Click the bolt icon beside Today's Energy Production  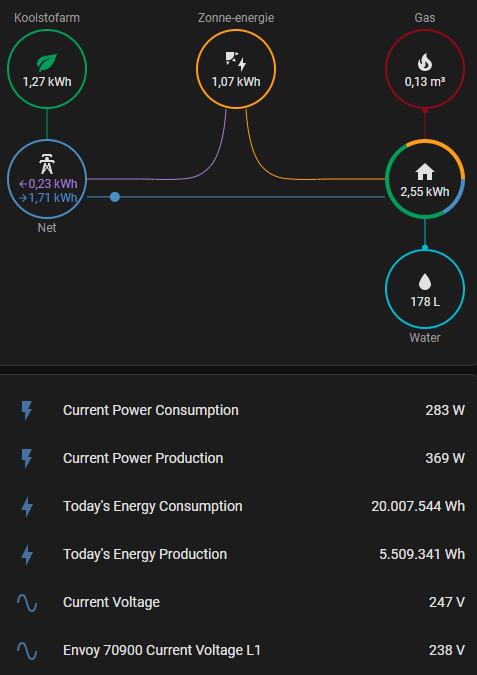pyautogui.click(x=27, y=554)
